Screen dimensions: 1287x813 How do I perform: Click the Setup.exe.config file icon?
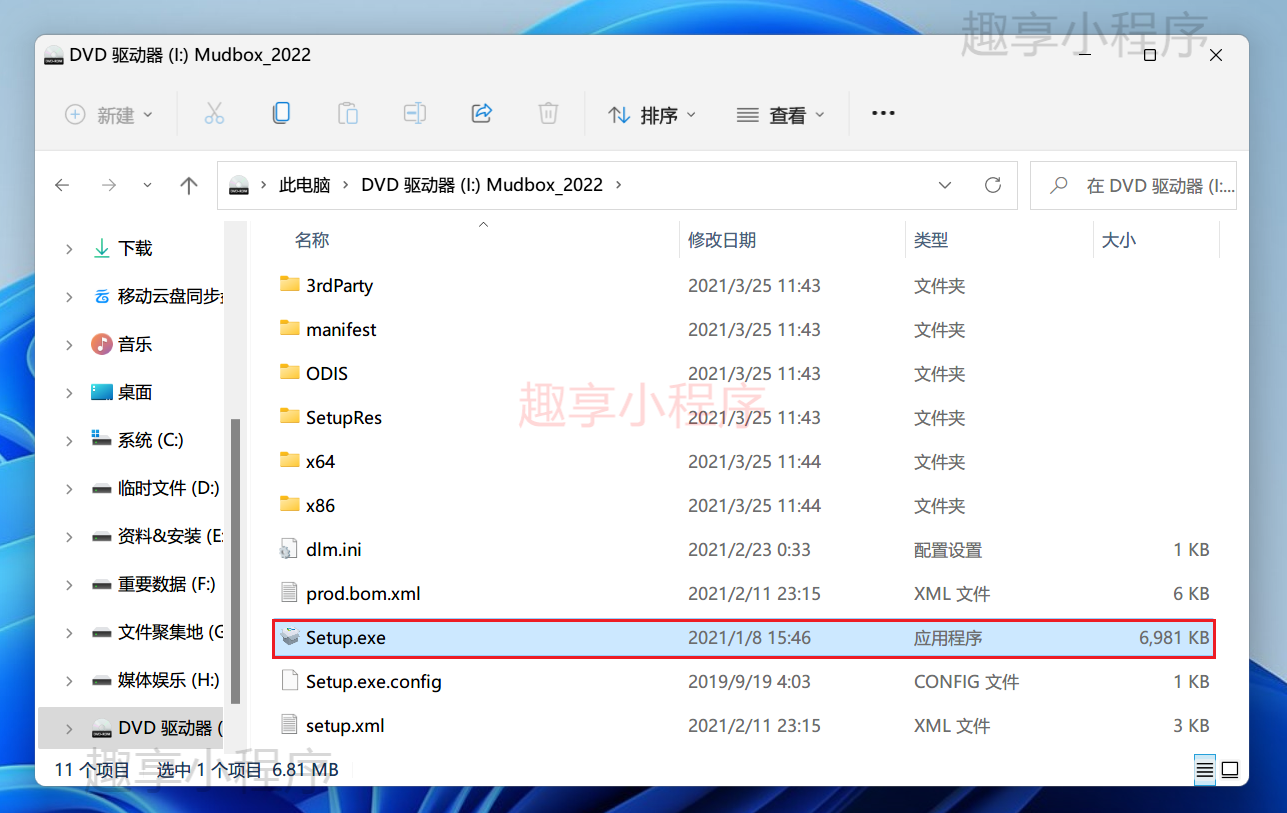pyautogui.click(x=290, y=681)
